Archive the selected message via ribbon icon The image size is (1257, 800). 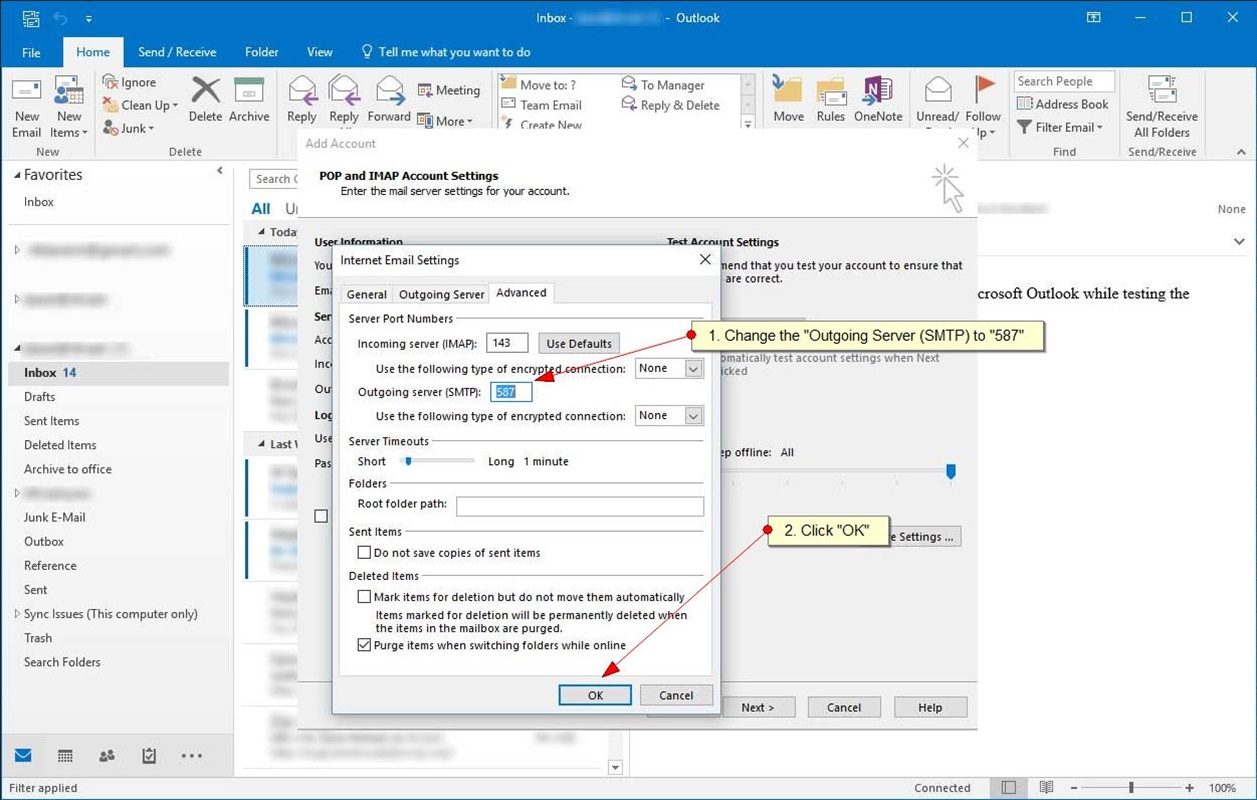(249, 100)
